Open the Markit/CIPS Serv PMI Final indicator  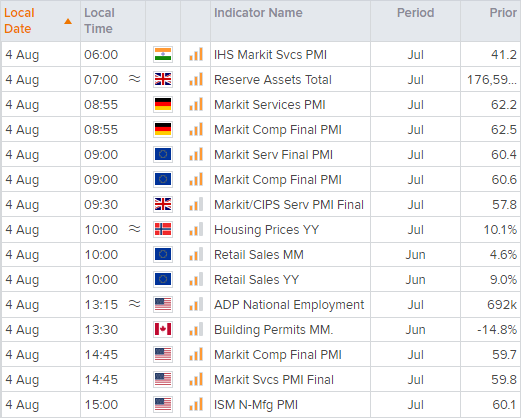click(289, 204)
